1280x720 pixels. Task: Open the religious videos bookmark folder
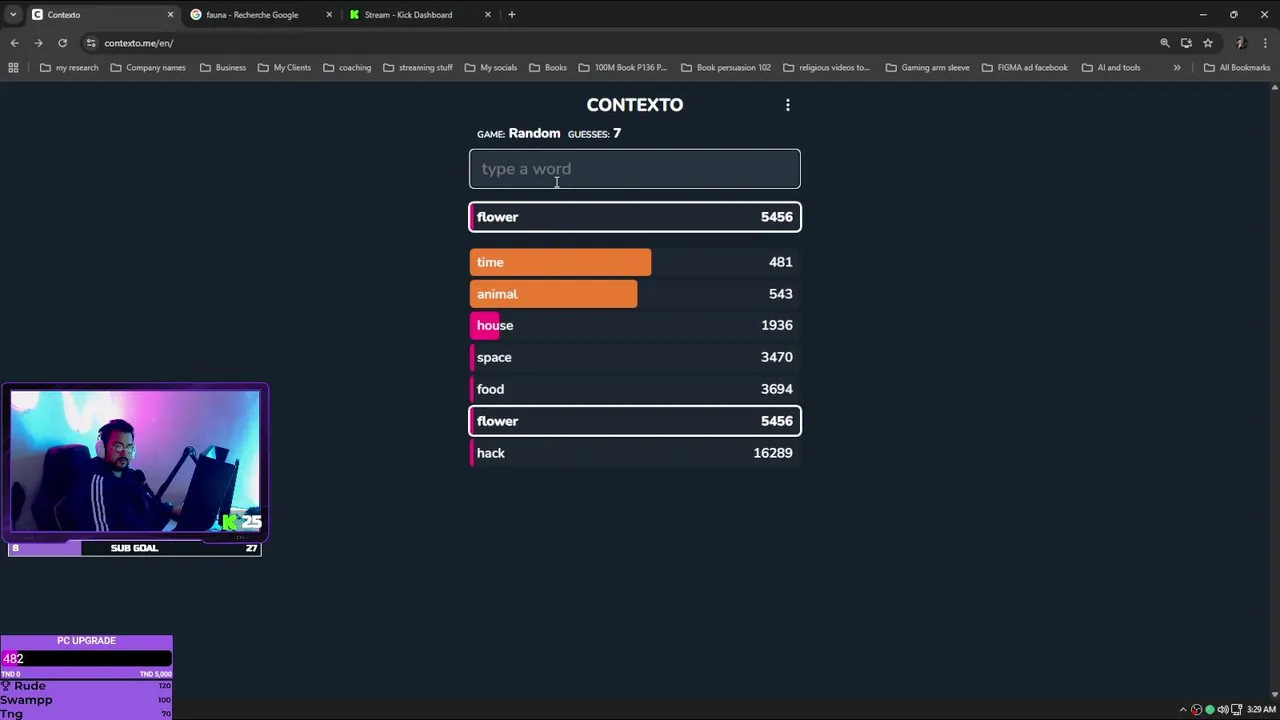pyautogui.click(x=826, y=68)
